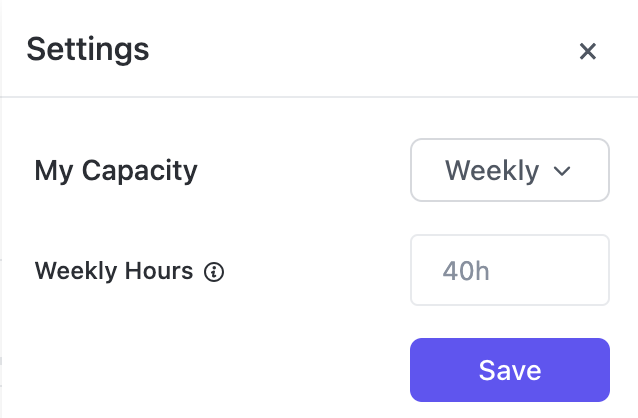The width and height of the screenshot is (638, 418).
Task: Show the Weekly Hours tooltip info
Action: [x=213, y=271]
